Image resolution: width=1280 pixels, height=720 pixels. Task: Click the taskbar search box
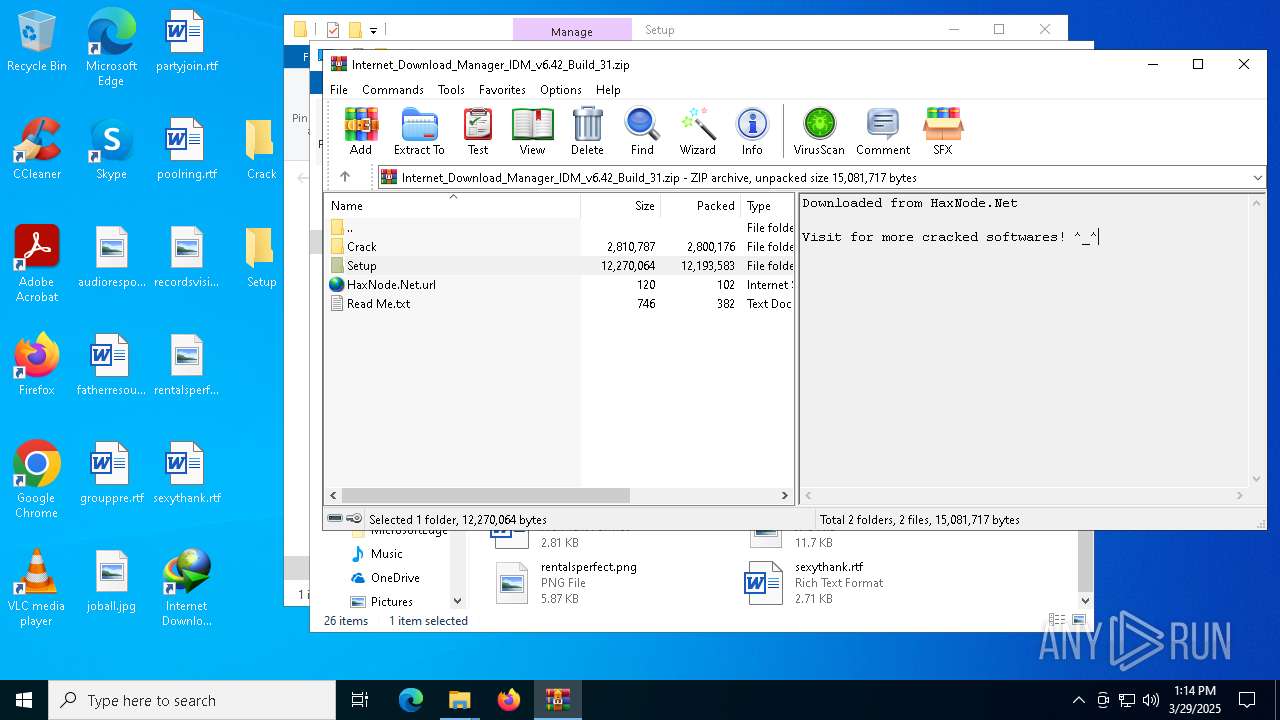(x=192, y=700)
